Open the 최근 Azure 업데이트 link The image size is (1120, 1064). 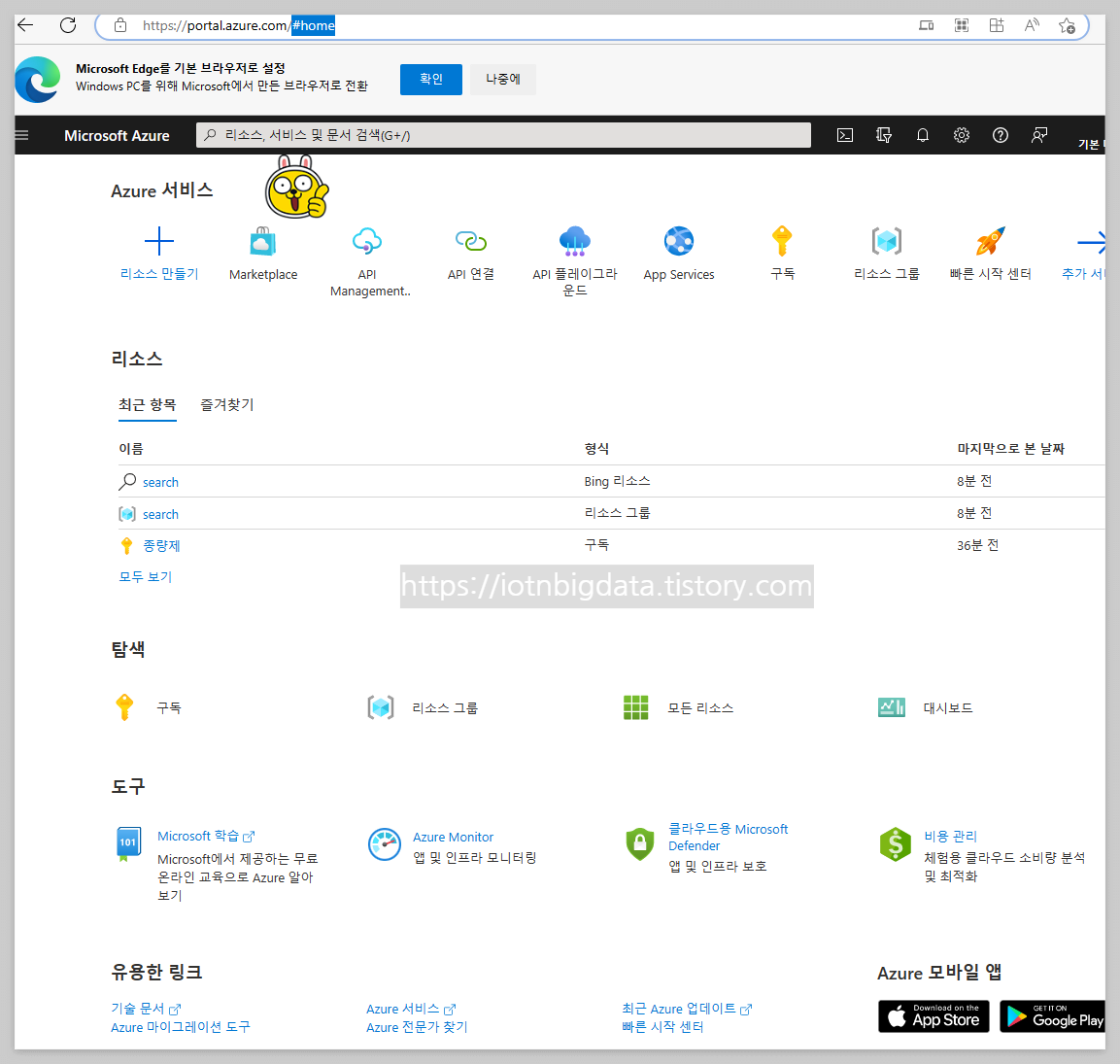pyautogui.click(x=687, y=1009)
